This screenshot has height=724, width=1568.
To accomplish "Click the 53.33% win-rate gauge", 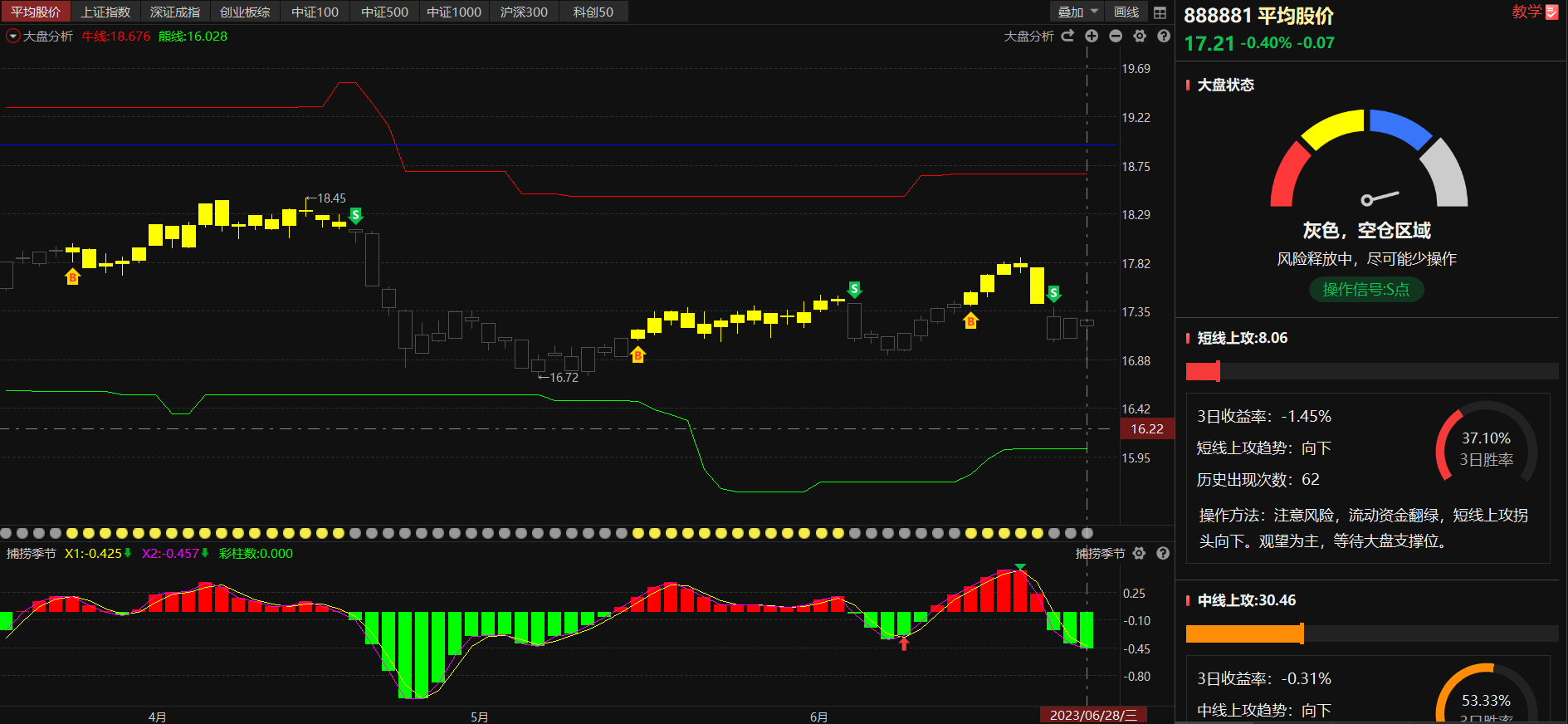I will pyautogui.click(x=1486, y=693).
